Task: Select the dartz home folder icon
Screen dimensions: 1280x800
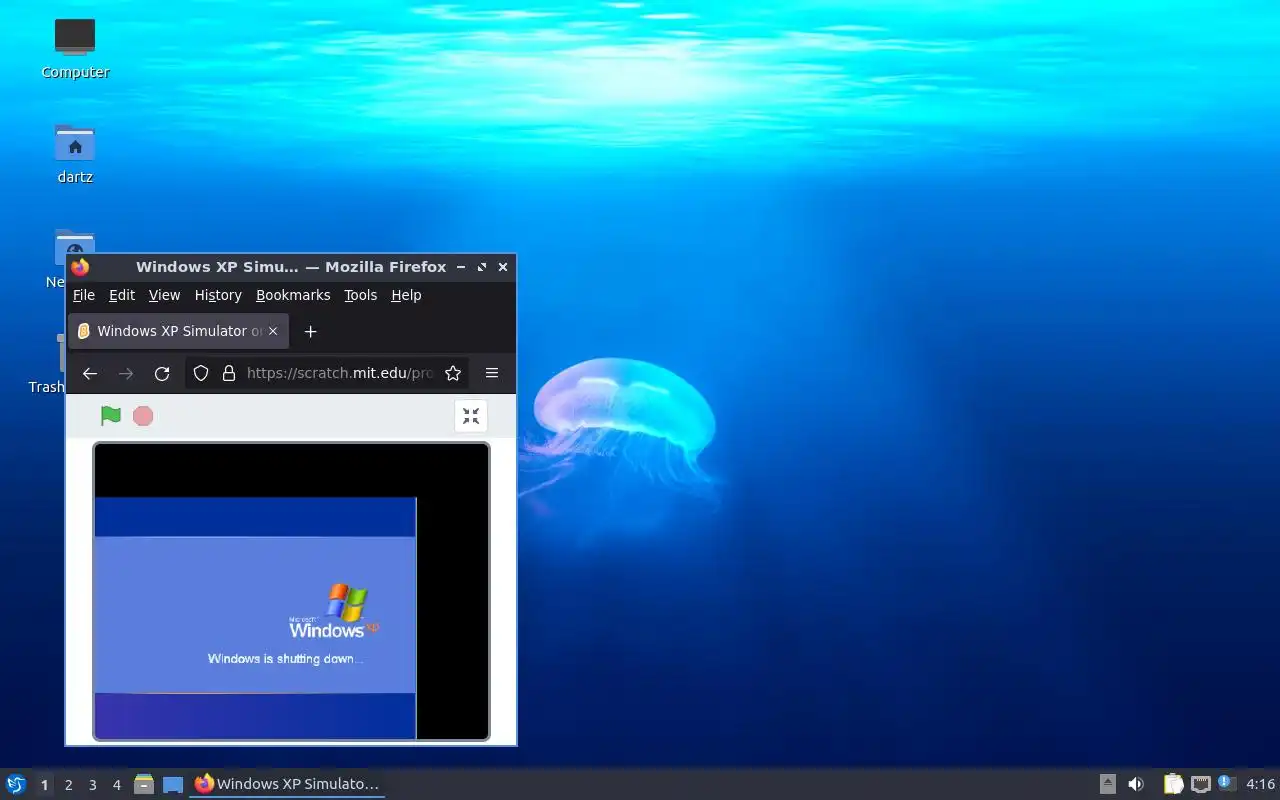Action: point(75,153)
